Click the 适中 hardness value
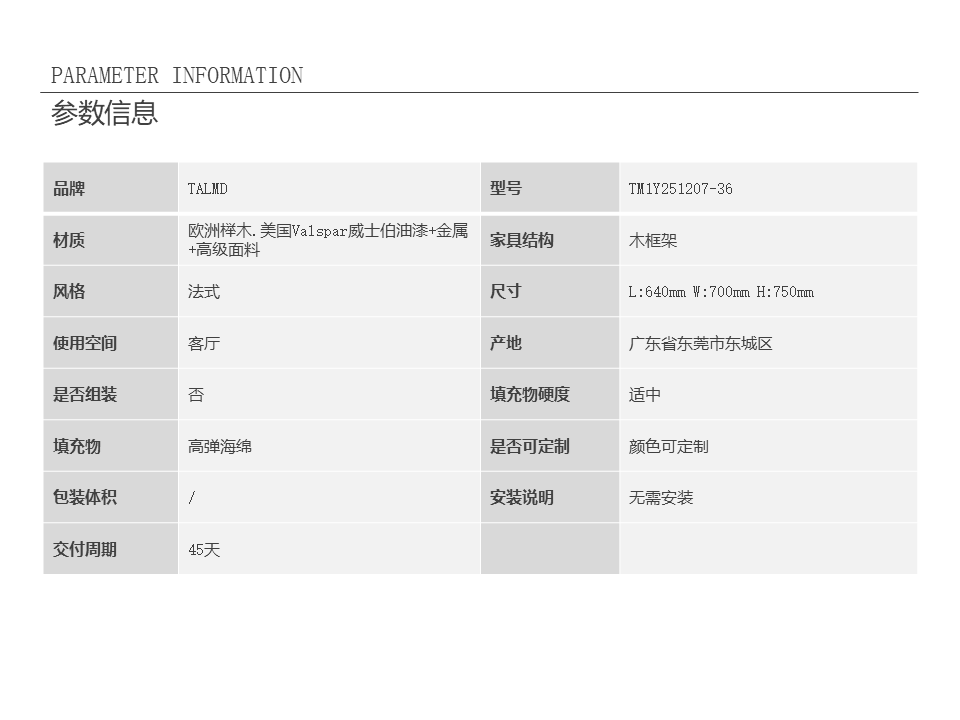 click(x=645, y=395)
